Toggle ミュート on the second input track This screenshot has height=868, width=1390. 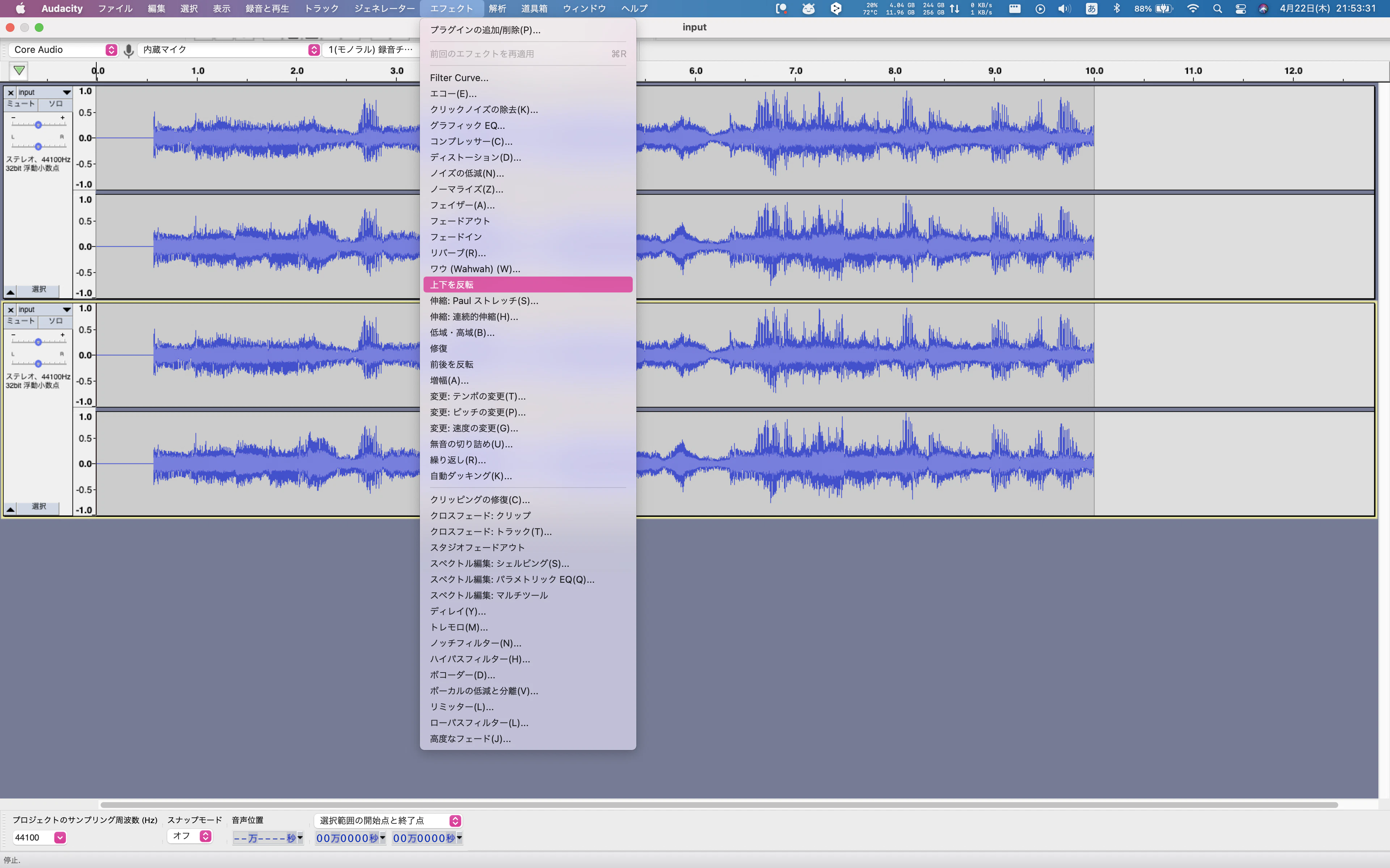pyautogui.click(x=21, y=321)
